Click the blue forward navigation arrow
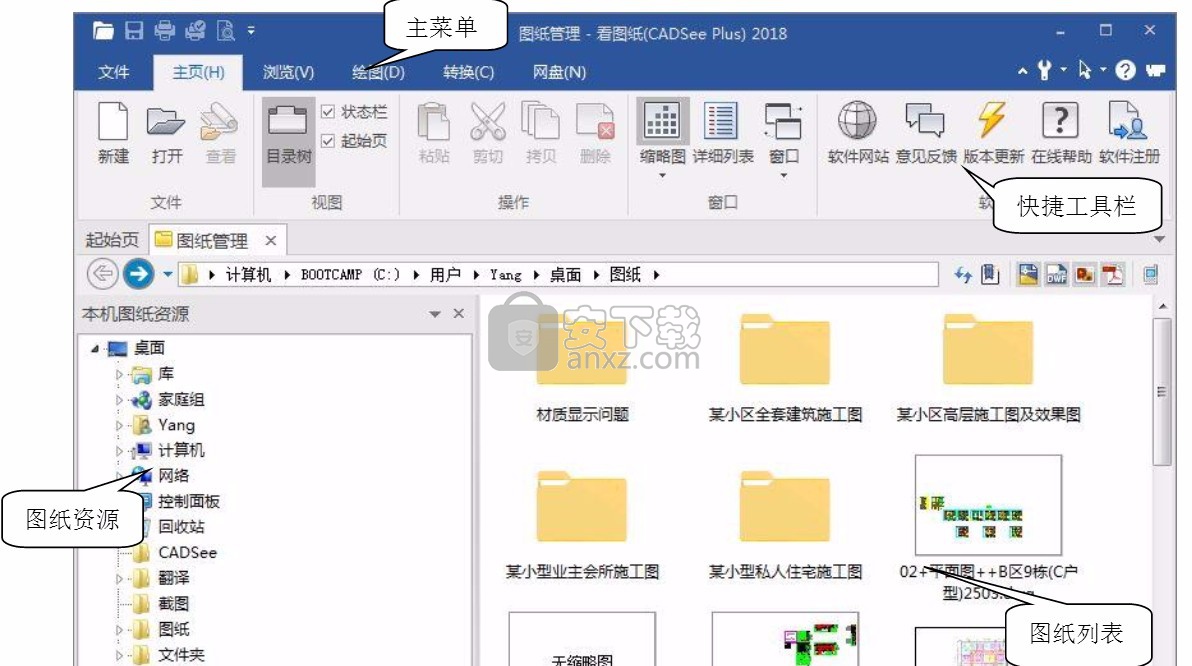This screenshot has height=666, width=1192. click(138, 274)
